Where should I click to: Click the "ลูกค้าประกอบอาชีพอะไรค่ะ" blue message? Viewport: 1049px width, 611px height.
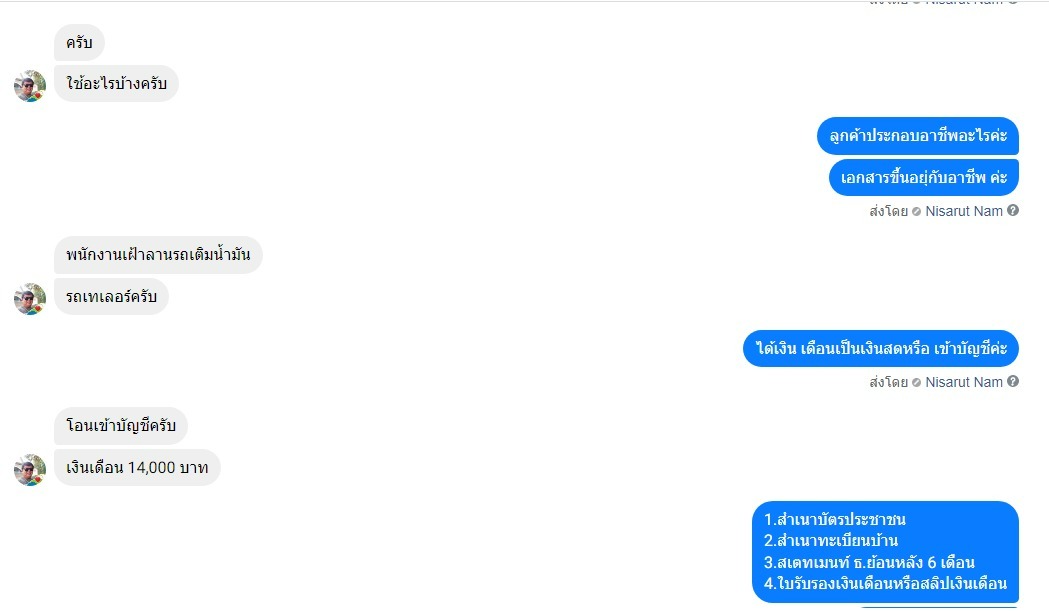click(918, 136)
